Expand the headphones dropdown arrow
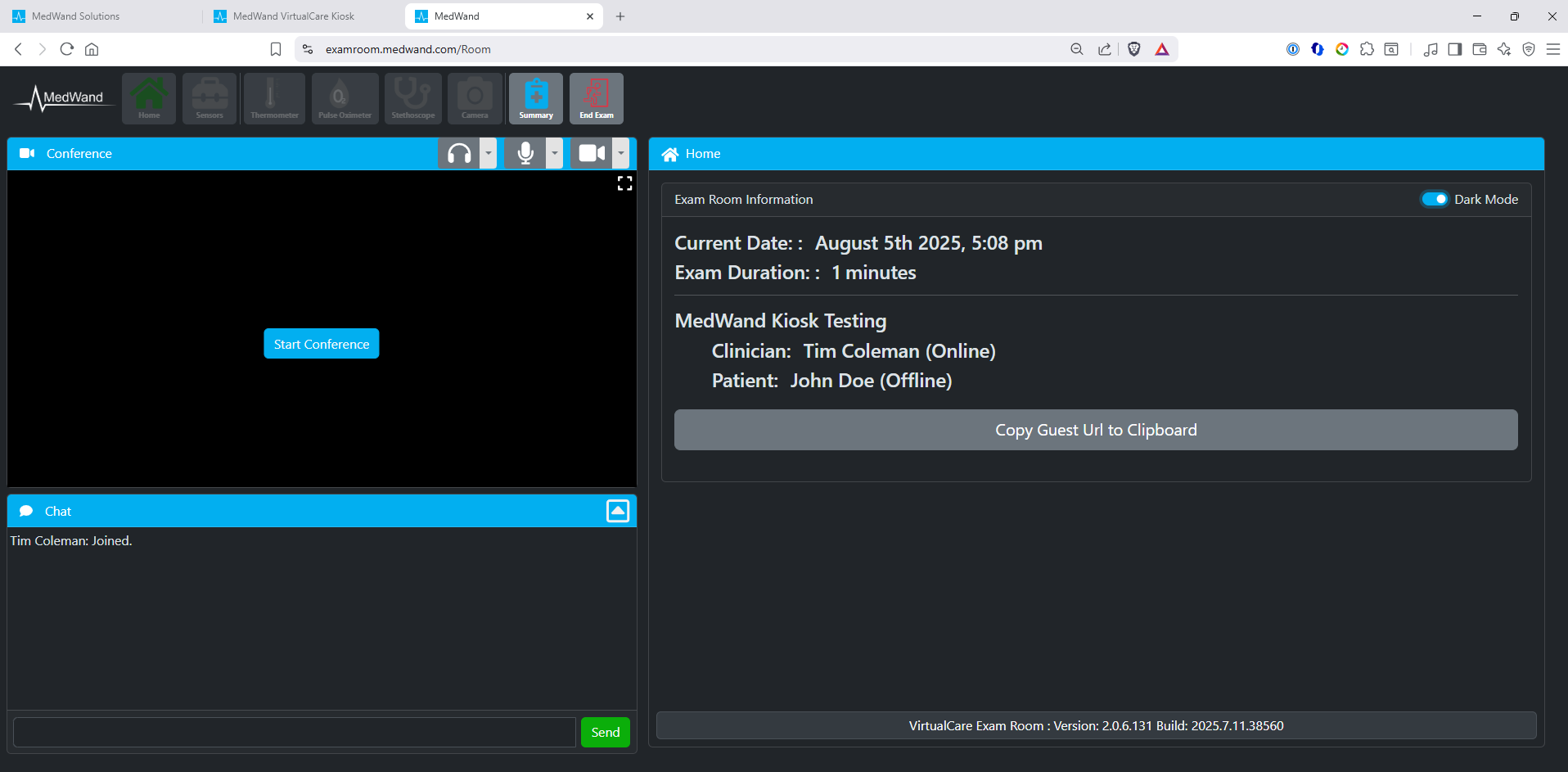Viewport: 1568px width, 772px height. [489, 153]
